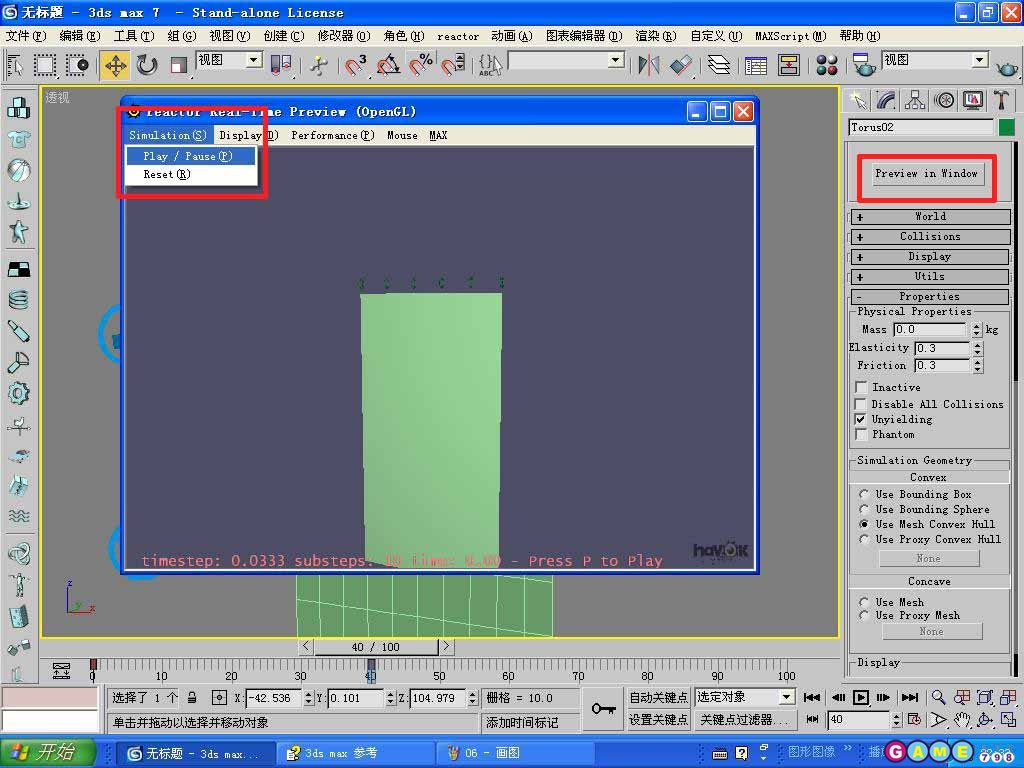Uncheck the Unyielding checkbox
The width and height of the screenshot is (1024, 768).
[x=861, y=419]
